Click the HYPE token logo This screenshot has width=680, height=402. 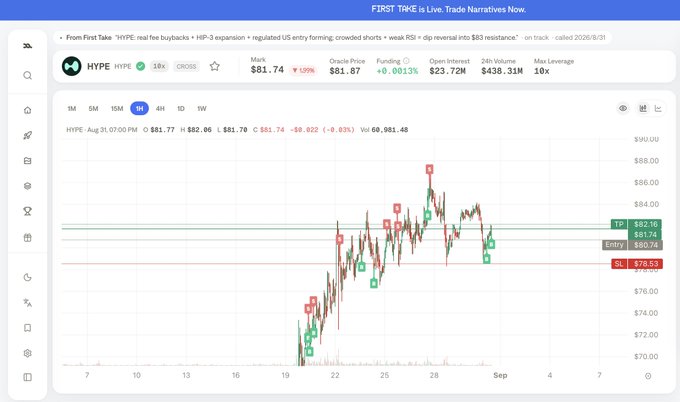[x=72, y=66]
